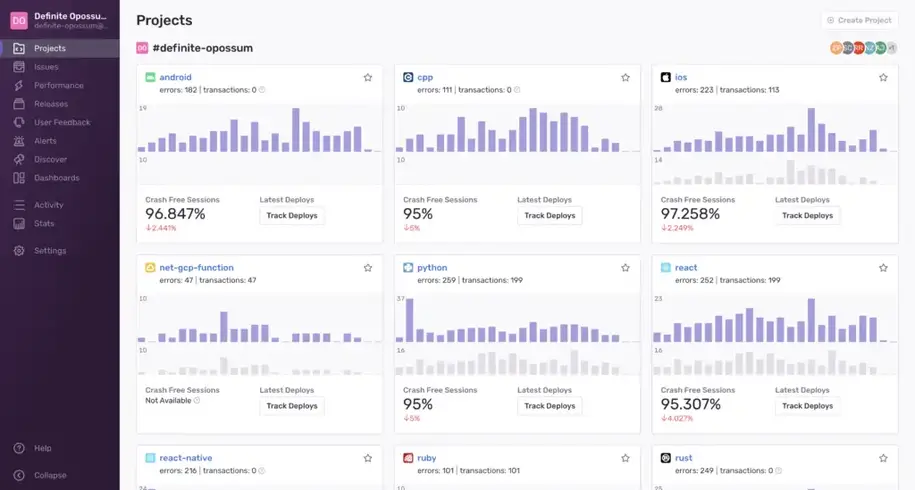Open the Performance section

tap(60, 85)
